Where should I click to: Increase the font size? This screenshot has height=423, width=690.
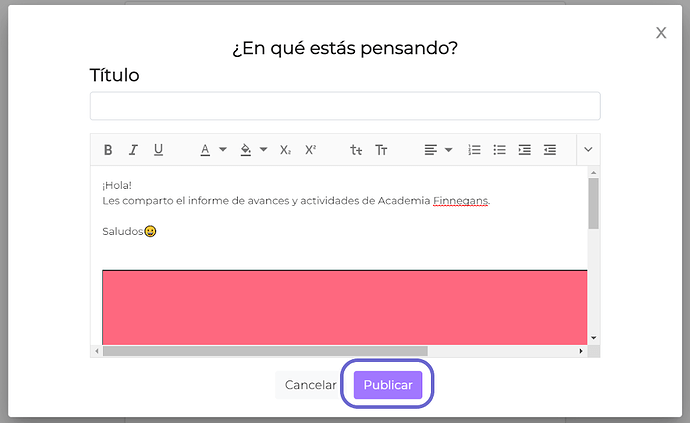(x=381, y=150)
